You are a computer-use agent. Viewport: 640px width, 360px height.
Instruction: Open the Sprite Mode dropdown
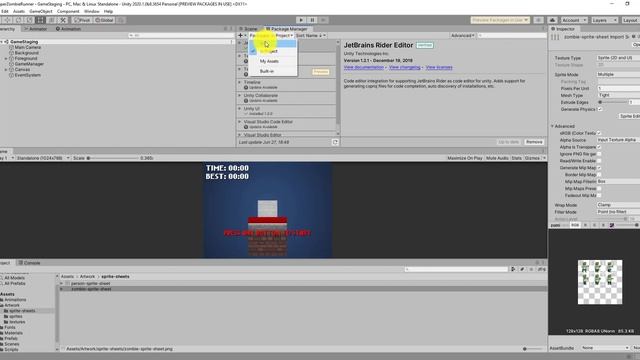618,75
